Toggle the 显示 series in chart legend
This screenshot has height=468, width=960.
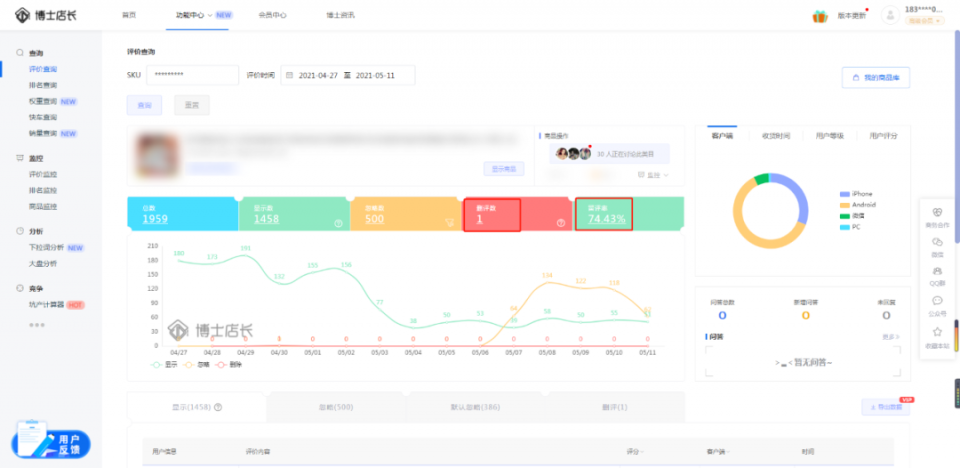click(x=164, y=364)
